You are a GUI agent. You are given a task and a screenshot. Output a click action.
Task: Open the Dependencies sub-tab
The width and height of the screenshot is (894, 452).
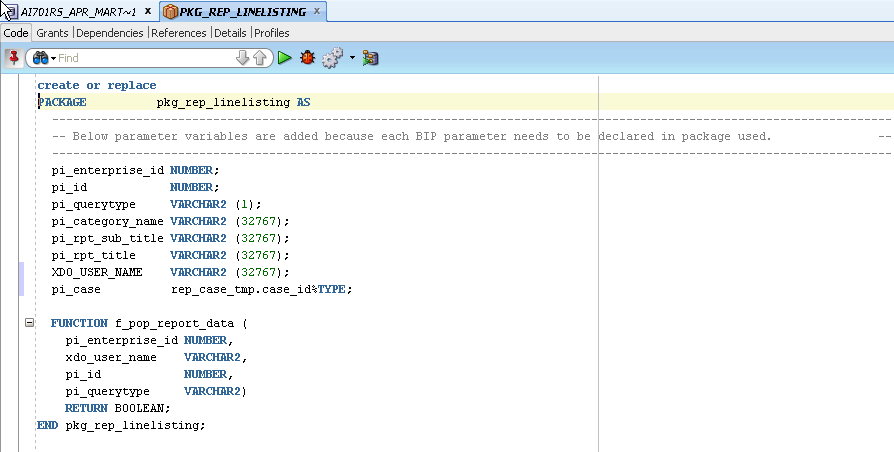point(109,33)
